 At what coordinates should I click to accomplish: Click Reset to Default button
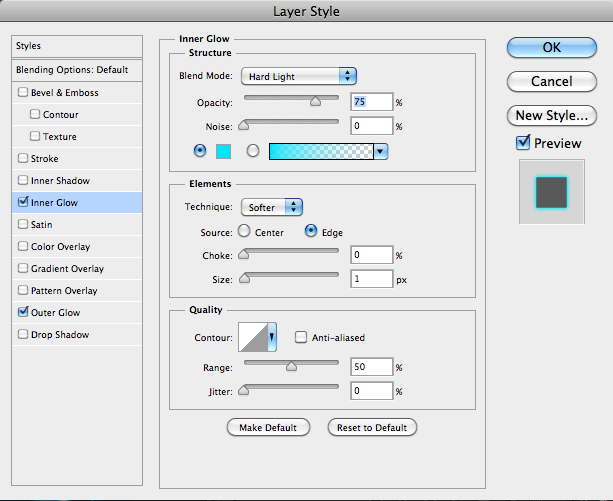(x=371, y=427)
